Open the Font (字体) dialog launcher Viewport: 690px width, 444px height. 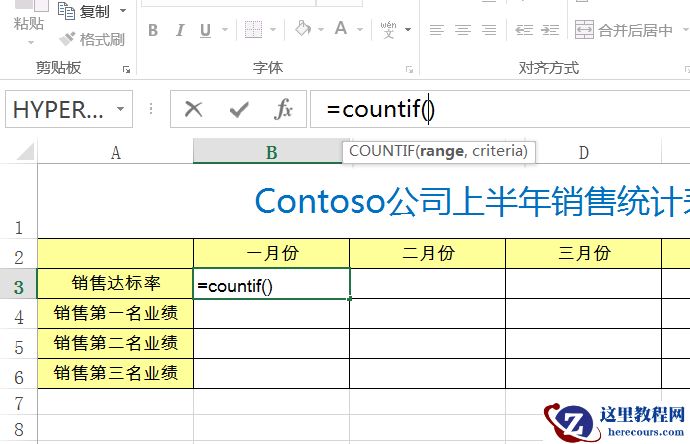tap(410, 70)
